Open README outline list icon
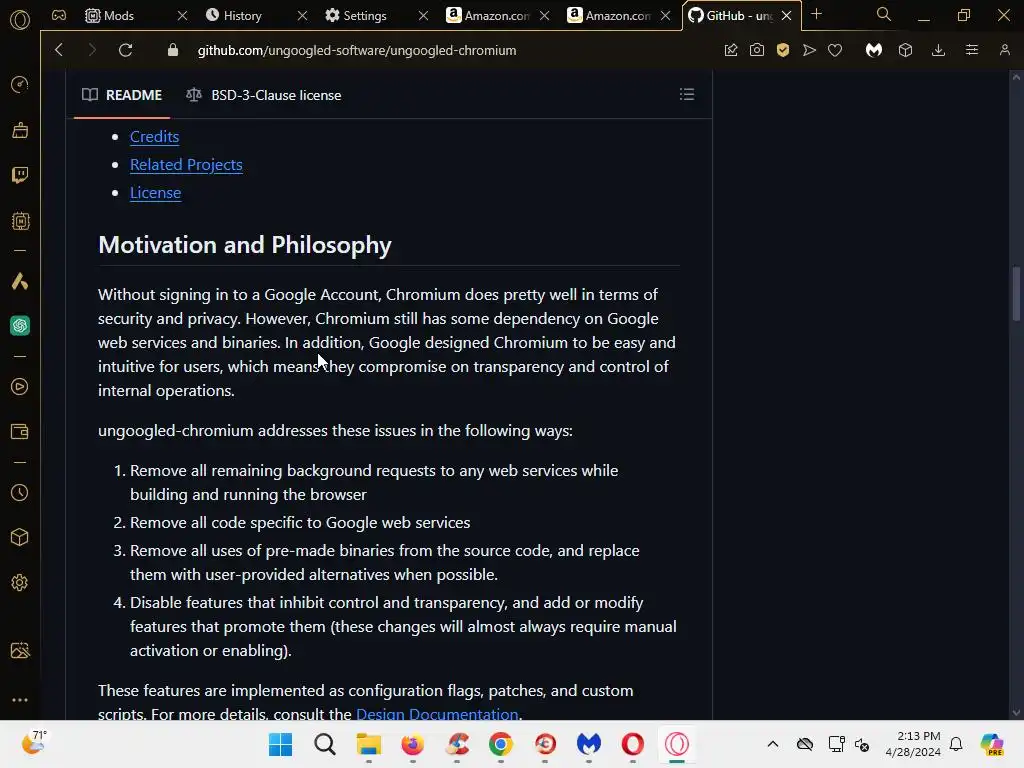1024x768 pixels. click(x=687, y=94)
